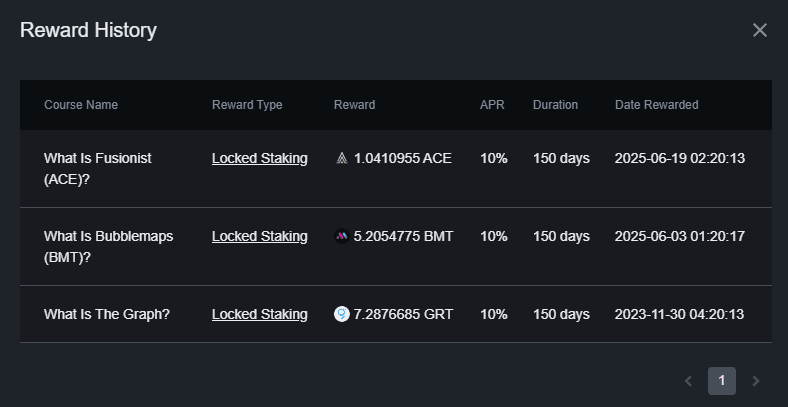Screen dimensions: 788x407
Task: Click the Date Rewarded column header
Action: (x=656, y=105)
